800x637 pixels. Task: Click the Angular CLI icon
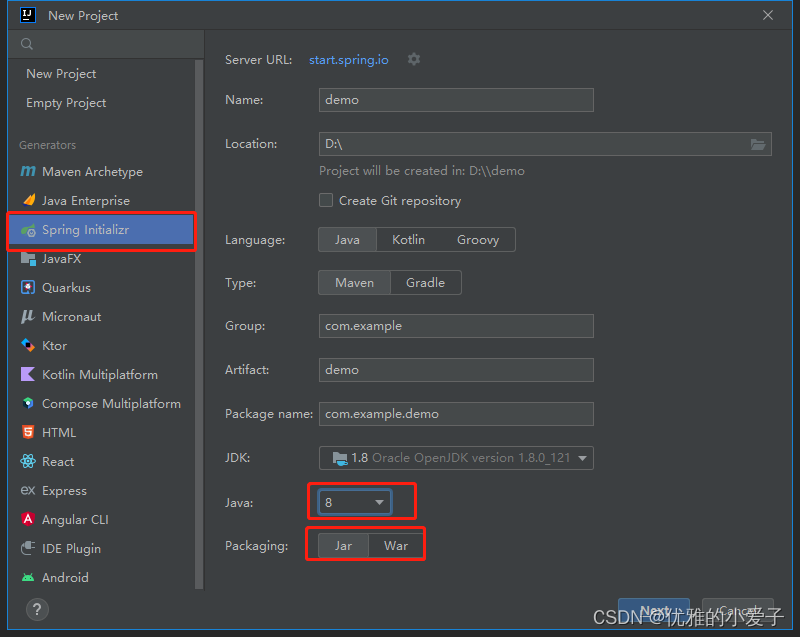[x=28, y=519]
